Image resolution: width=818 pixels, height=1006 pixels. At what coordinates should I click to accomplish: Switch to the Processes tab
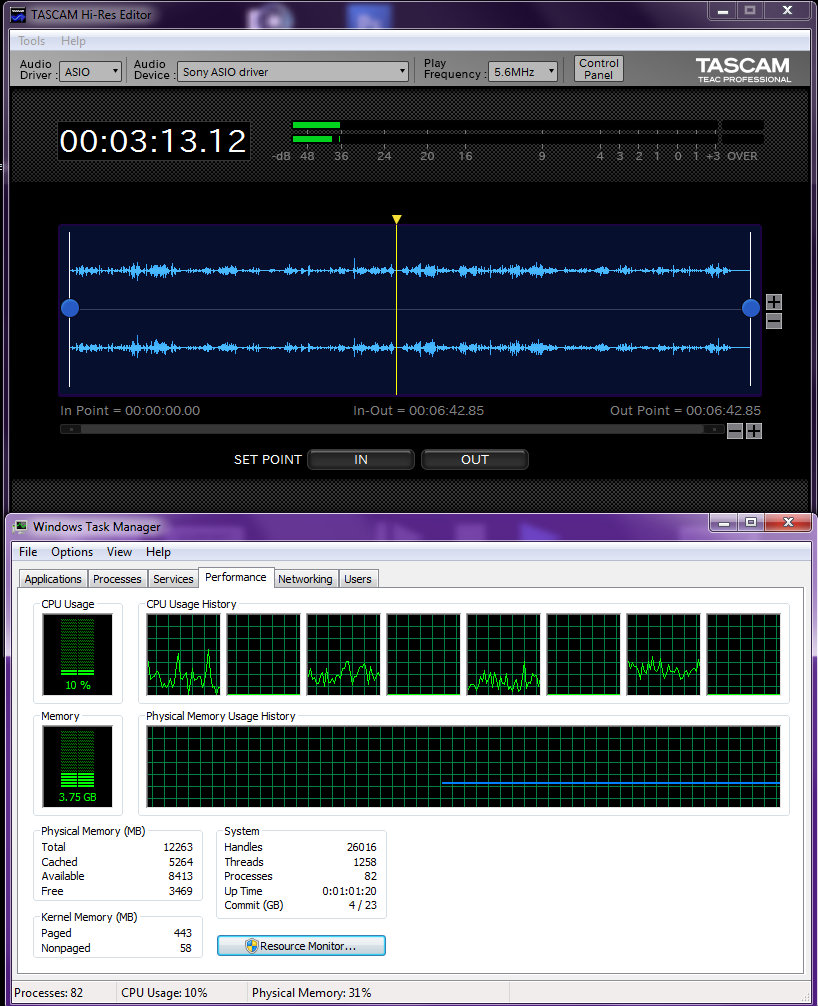pos(117,579)
